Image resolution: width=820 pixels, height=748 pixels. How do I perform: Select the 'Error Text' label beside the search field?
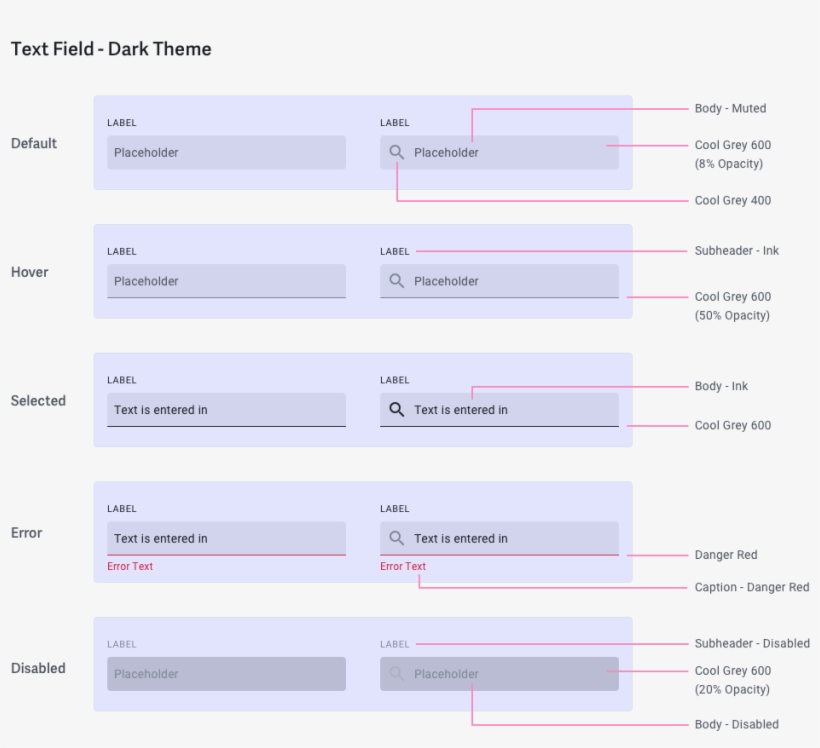403,566
